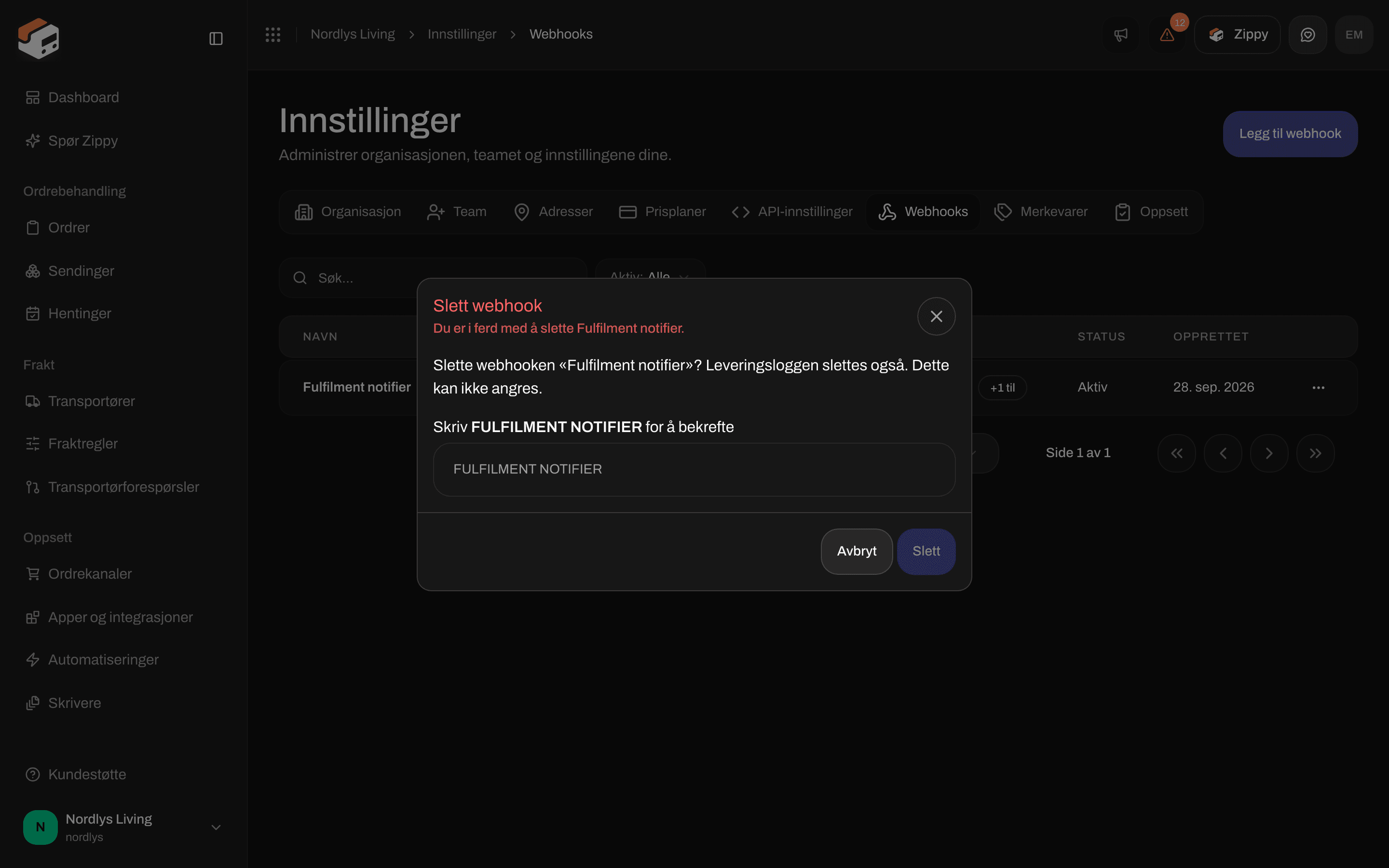Switch to the Merkevarer tab

click(x=1041, y=212)
